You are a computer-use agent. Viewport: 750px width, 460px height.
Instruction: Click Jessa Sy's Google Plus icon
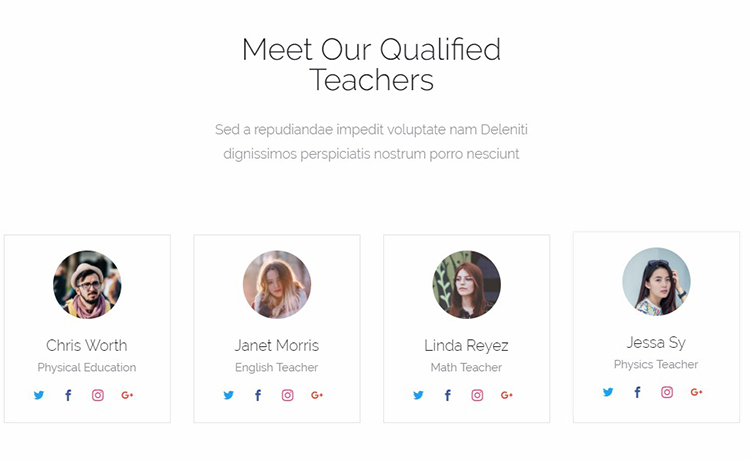point(696,392)
